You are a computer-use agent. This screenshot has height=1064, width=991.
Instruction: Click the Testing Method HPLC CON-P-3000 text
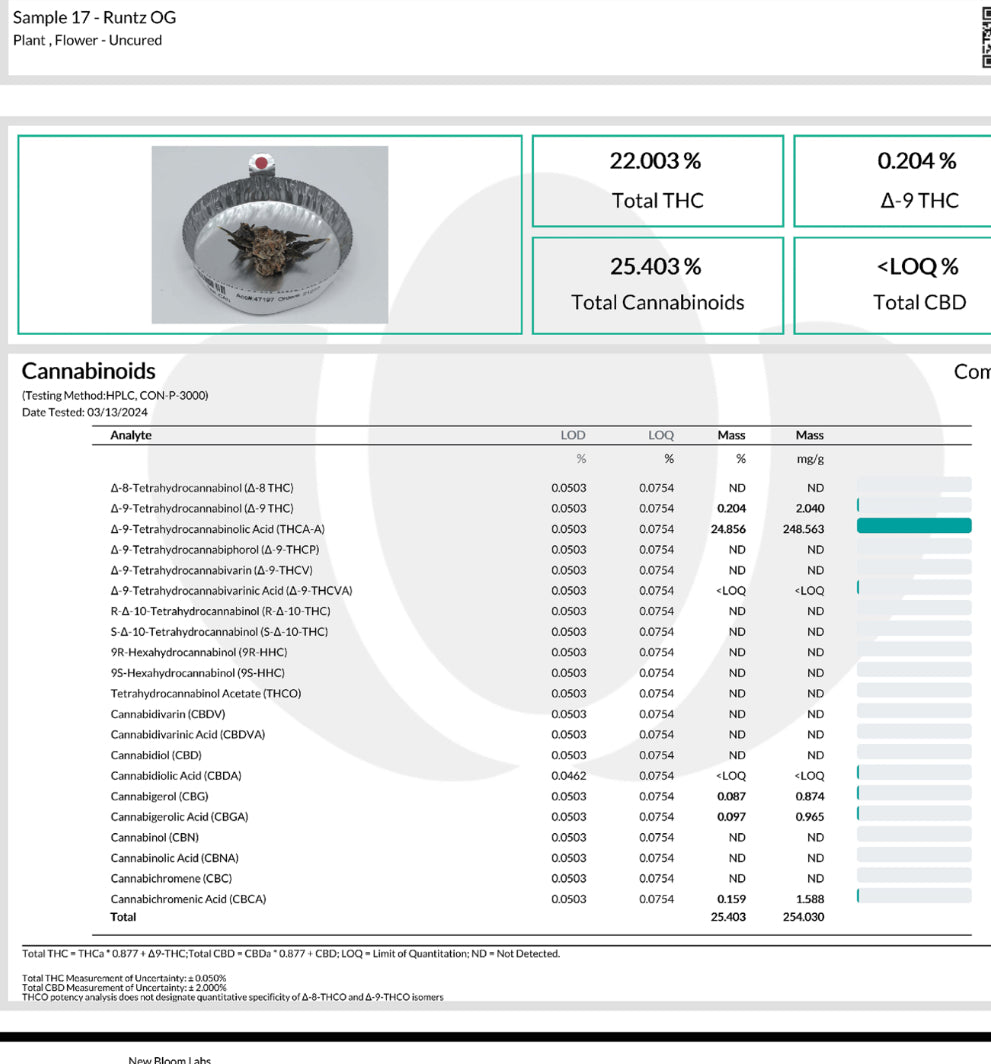(x=113, y=395)
